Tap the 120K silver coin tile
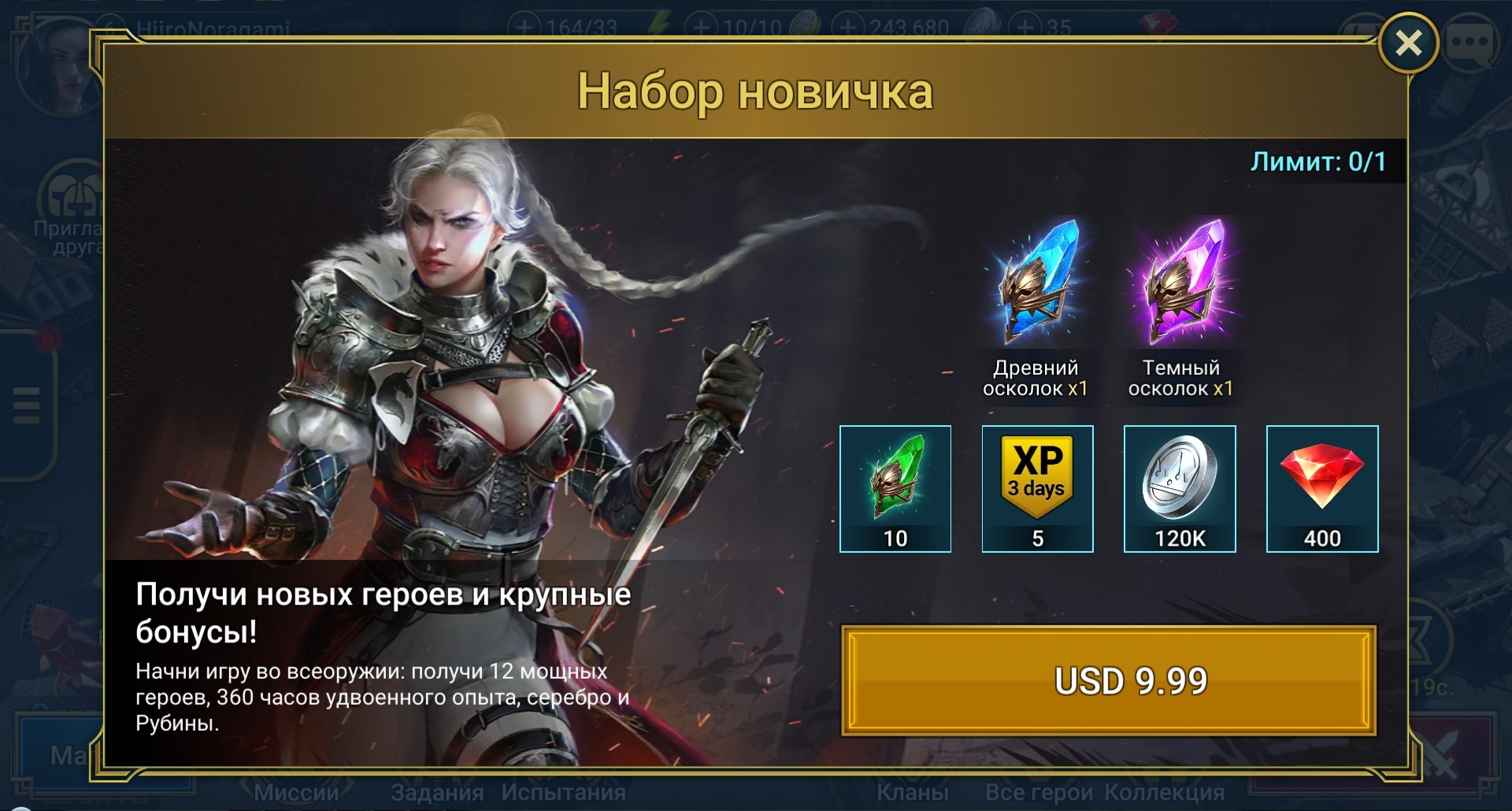Viewport: 1512px width, 811px height. pyautogui.click(x=1180, y=489)
